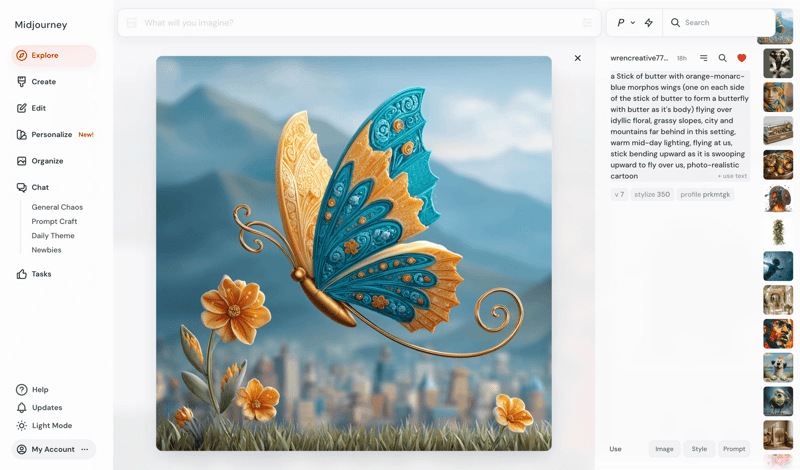Toggle the fast mode lightning icon
Viewport: 800px width, 470px height.
(648, 22)
